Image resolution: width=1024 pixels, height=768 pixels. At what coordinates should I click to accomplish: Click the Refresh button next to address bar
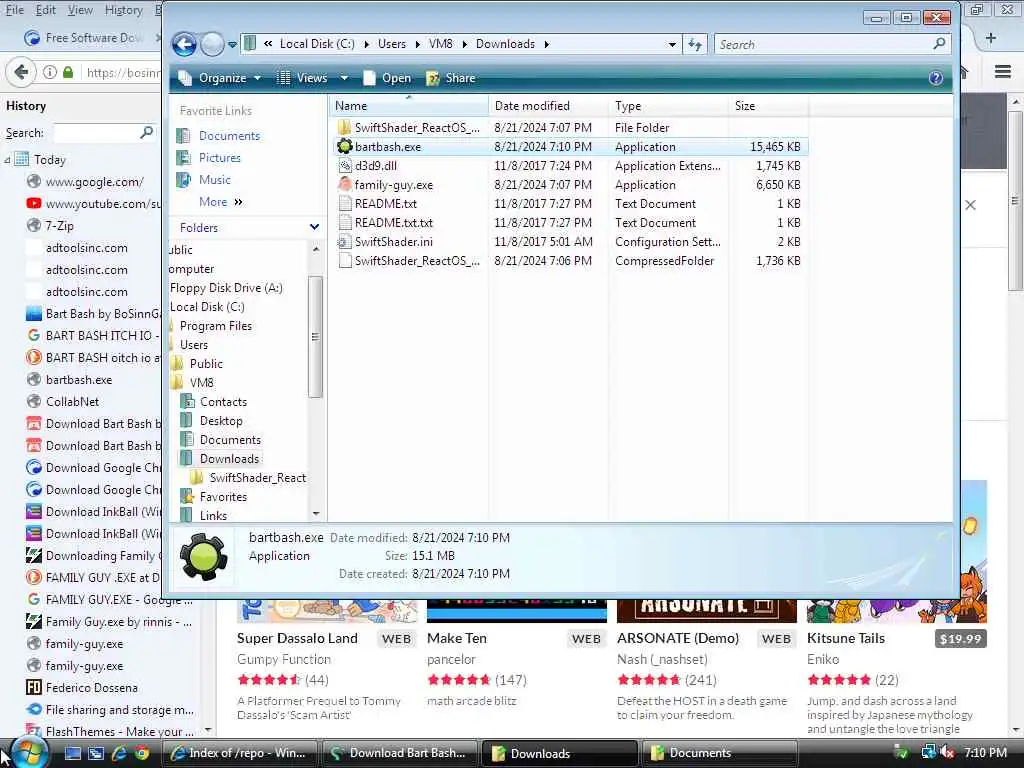click(695, 44)
